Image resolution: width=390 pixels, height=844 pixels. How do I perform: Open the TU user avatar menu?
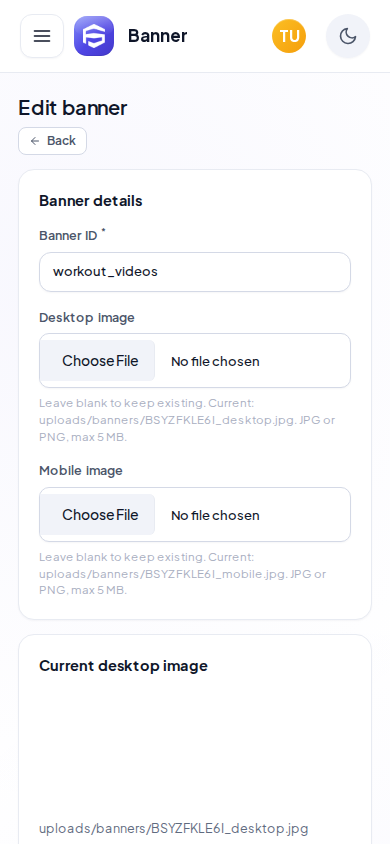pyautogui.click(x=289, y=36)
